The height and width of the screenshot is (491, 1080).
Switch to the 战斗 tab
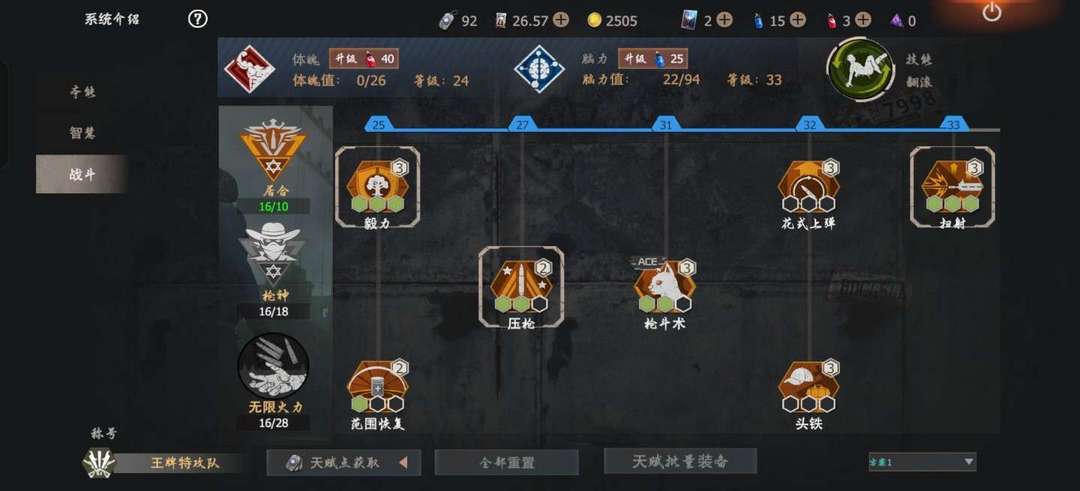tap(82, 174)
